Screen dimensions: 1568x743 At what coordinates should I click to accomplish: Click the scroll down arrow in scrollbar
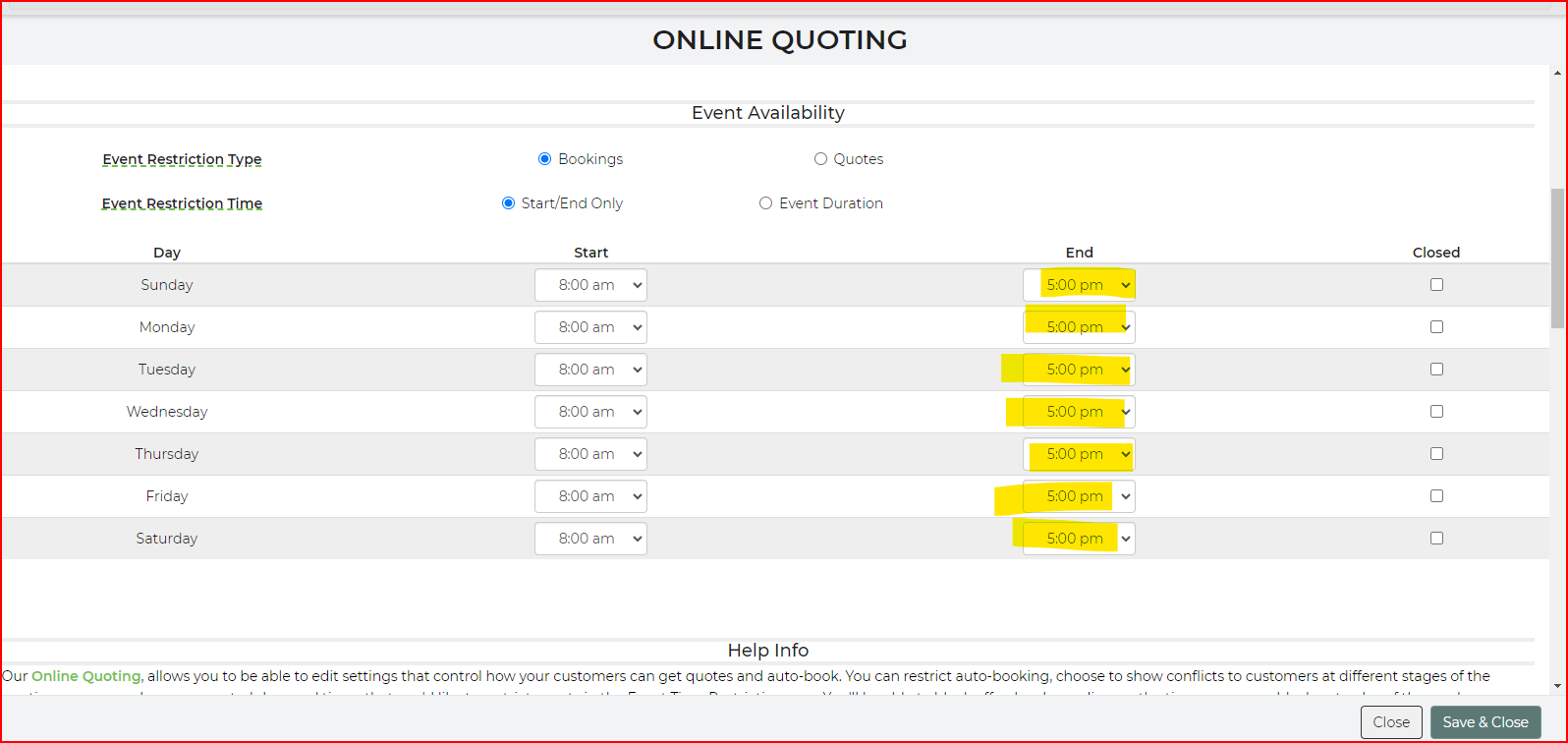click(x=1557, y=686)
